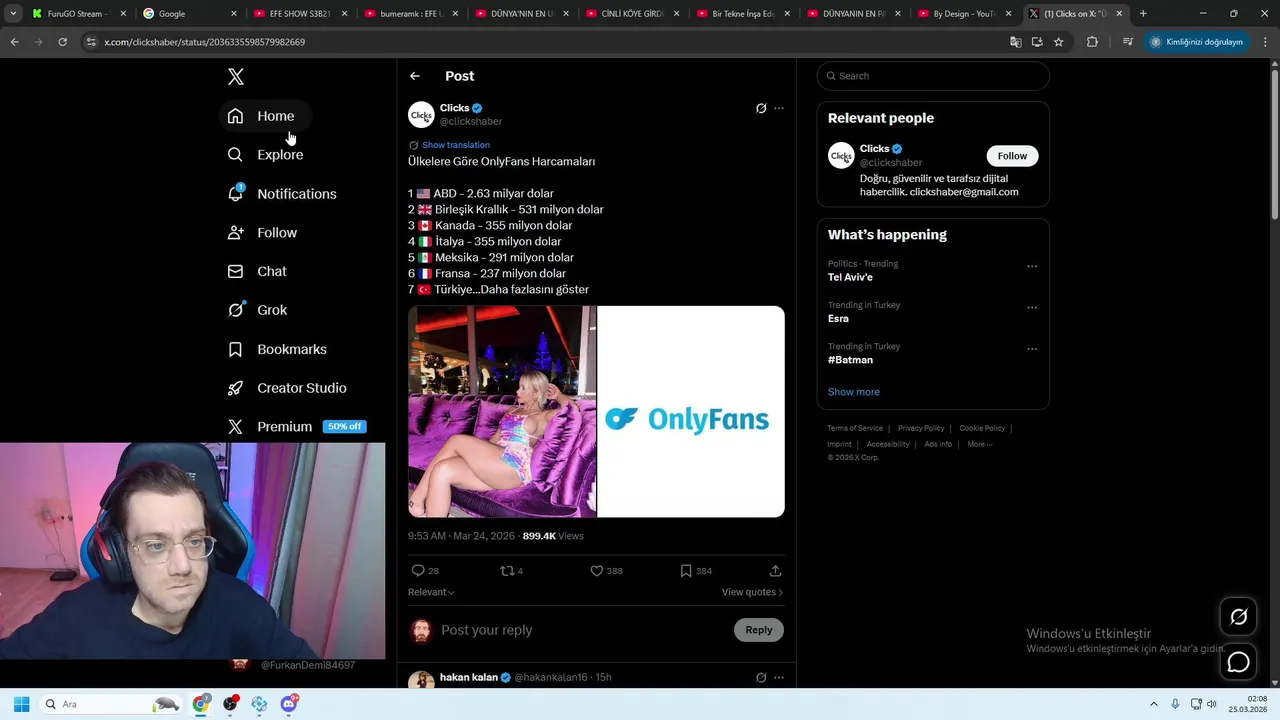
Task: Open Bookmarks in the sidebar
Action: point(278,349)
